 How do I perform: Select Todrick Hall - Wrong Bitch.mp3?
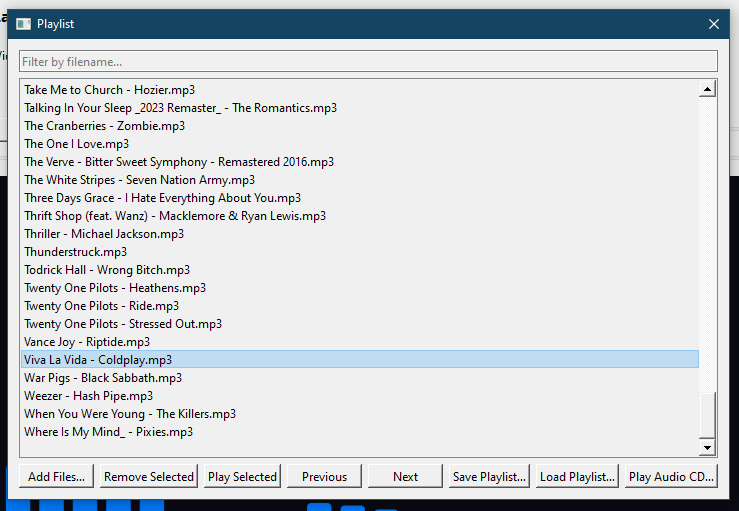pos(360,270)
